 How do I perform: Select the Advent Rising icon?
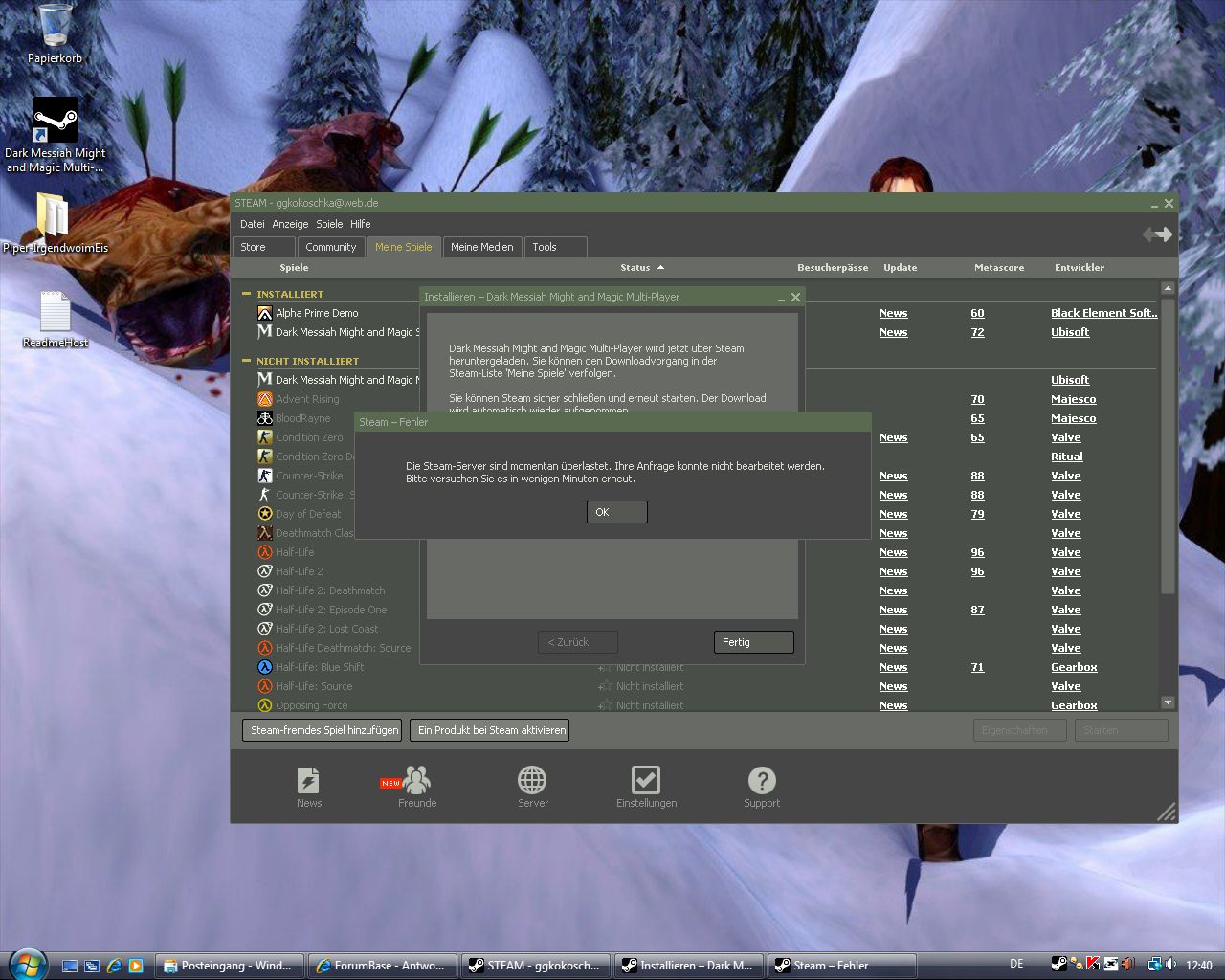265,399
